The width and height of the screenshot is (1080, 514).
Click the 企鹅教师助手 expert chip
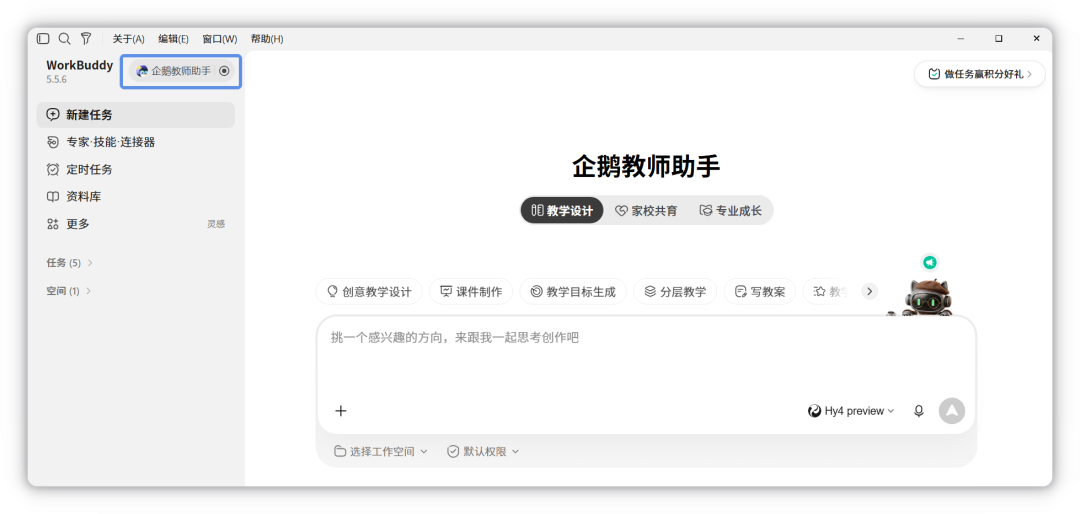click(x=180, y=71)
